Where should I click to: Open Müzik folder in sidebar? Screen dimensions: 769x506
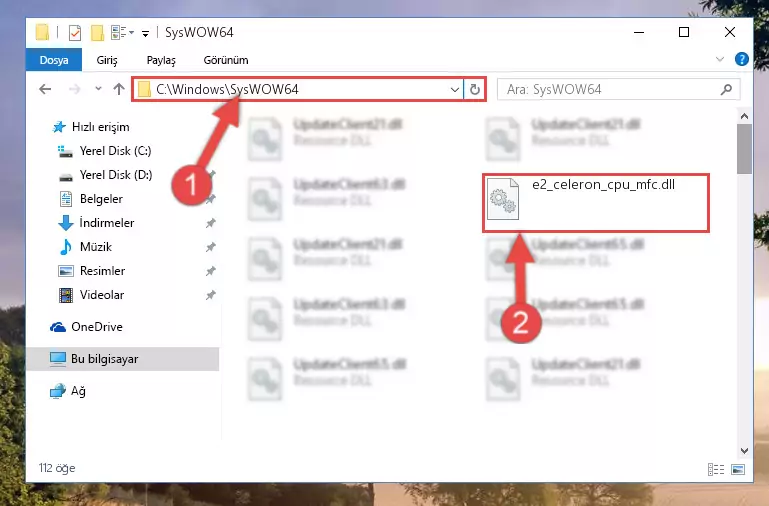point(85,247)
